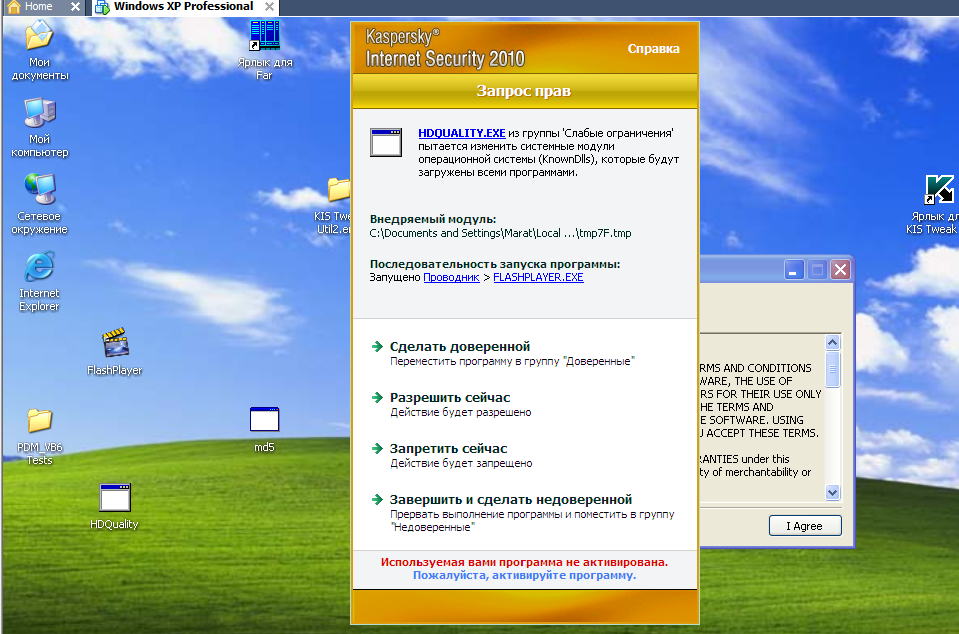Click the Используемая вами программа не активирована warning
959x634 pixels.
(x=524, y=562)
